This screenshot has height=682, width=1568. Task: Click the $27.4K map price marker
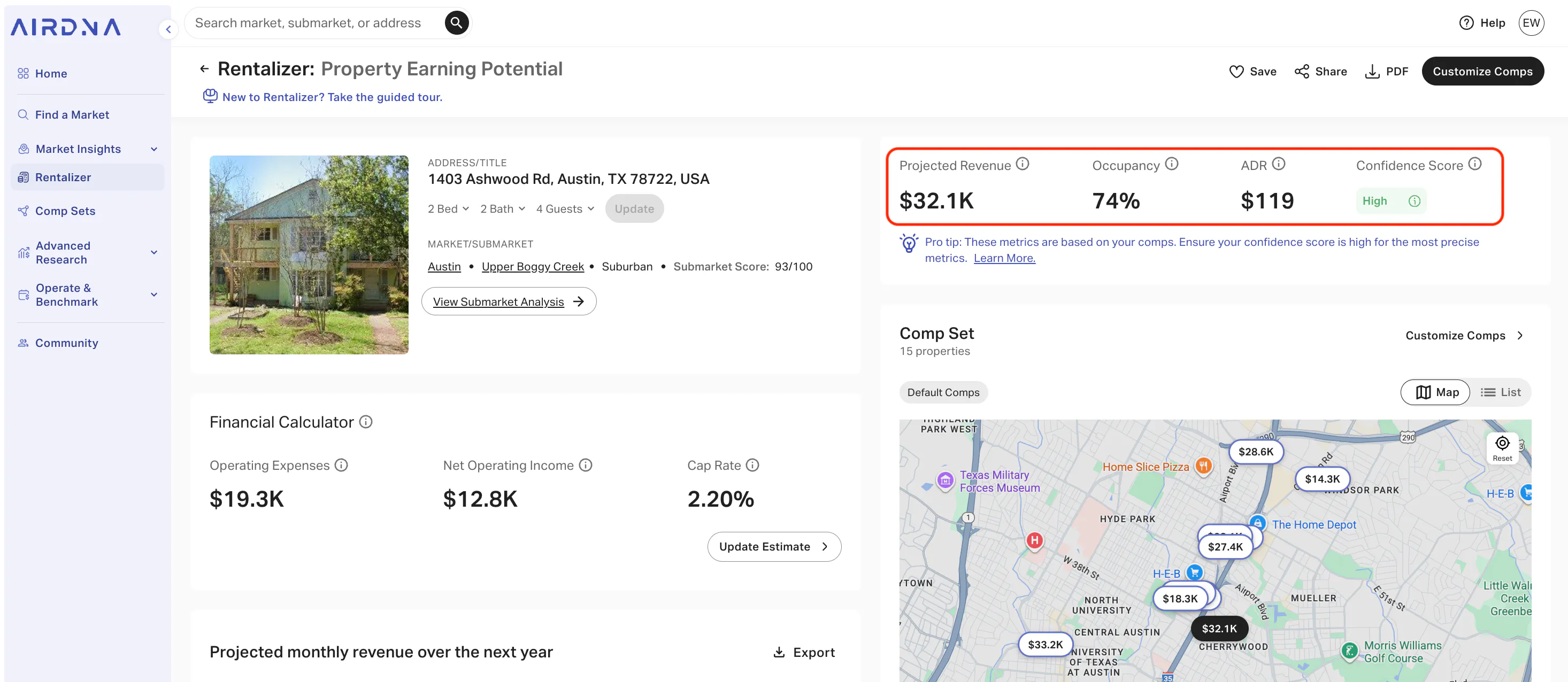pos(1225,547)
